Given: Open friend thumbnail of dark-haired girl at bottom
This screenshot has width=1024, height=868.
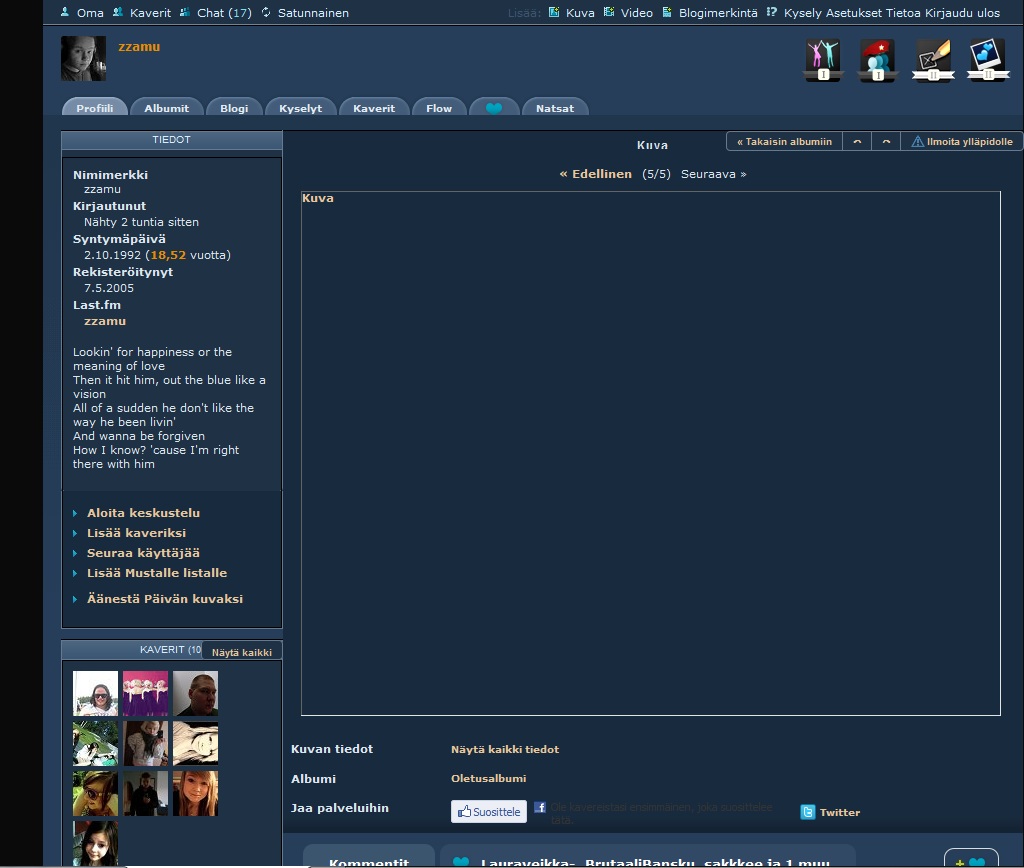Looking at the screenshot, I should click(x=95, y=843).
